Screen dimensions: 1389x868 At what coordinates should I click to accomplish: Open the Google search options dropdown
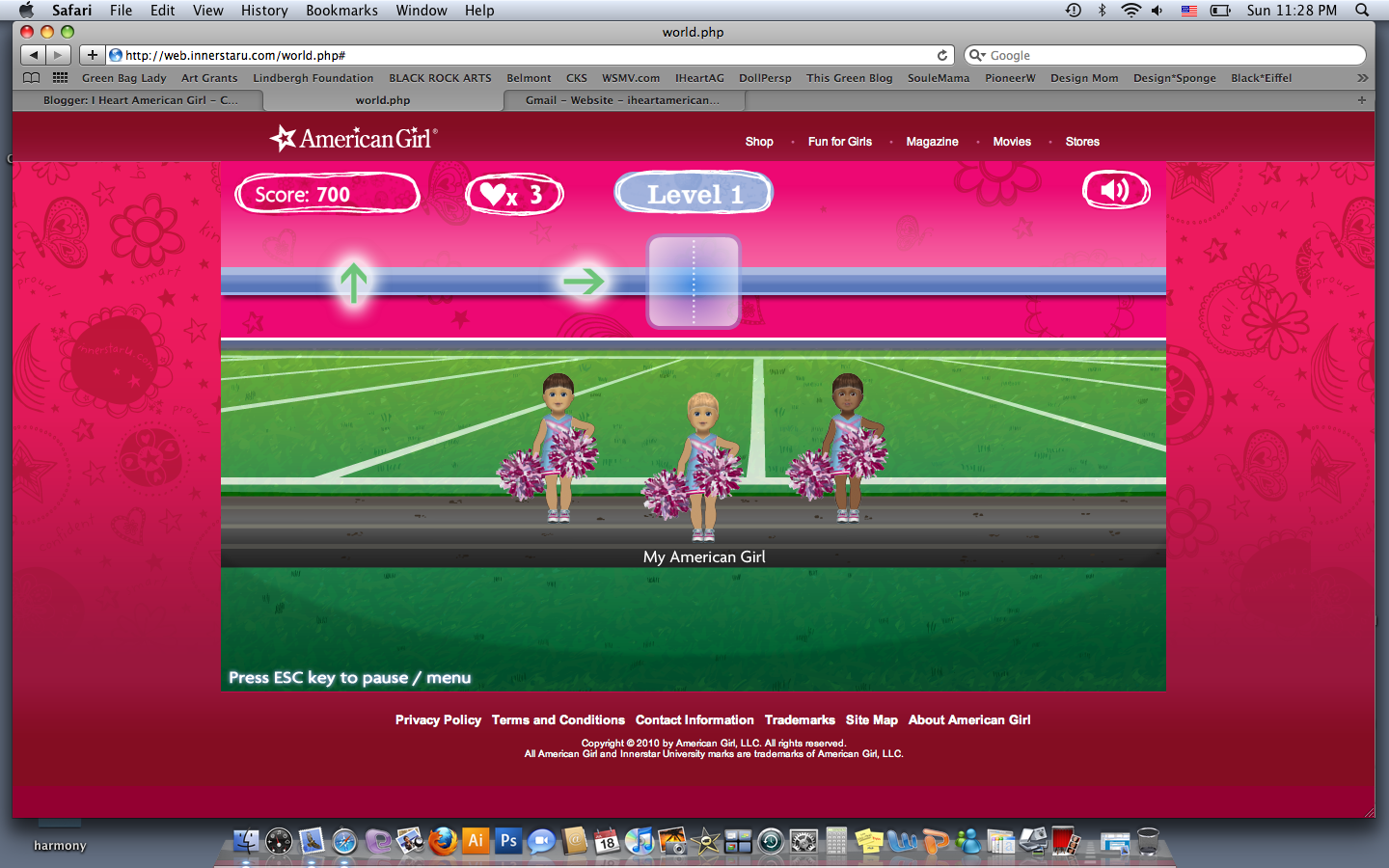977,55
